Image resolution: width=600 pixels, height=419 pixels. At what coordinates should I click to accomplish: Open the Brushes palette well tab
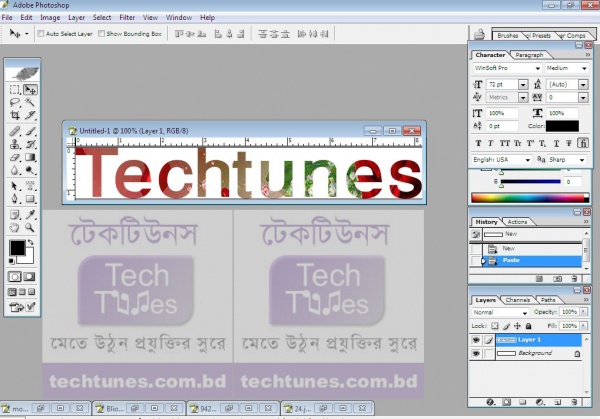(x=507, y=36)
